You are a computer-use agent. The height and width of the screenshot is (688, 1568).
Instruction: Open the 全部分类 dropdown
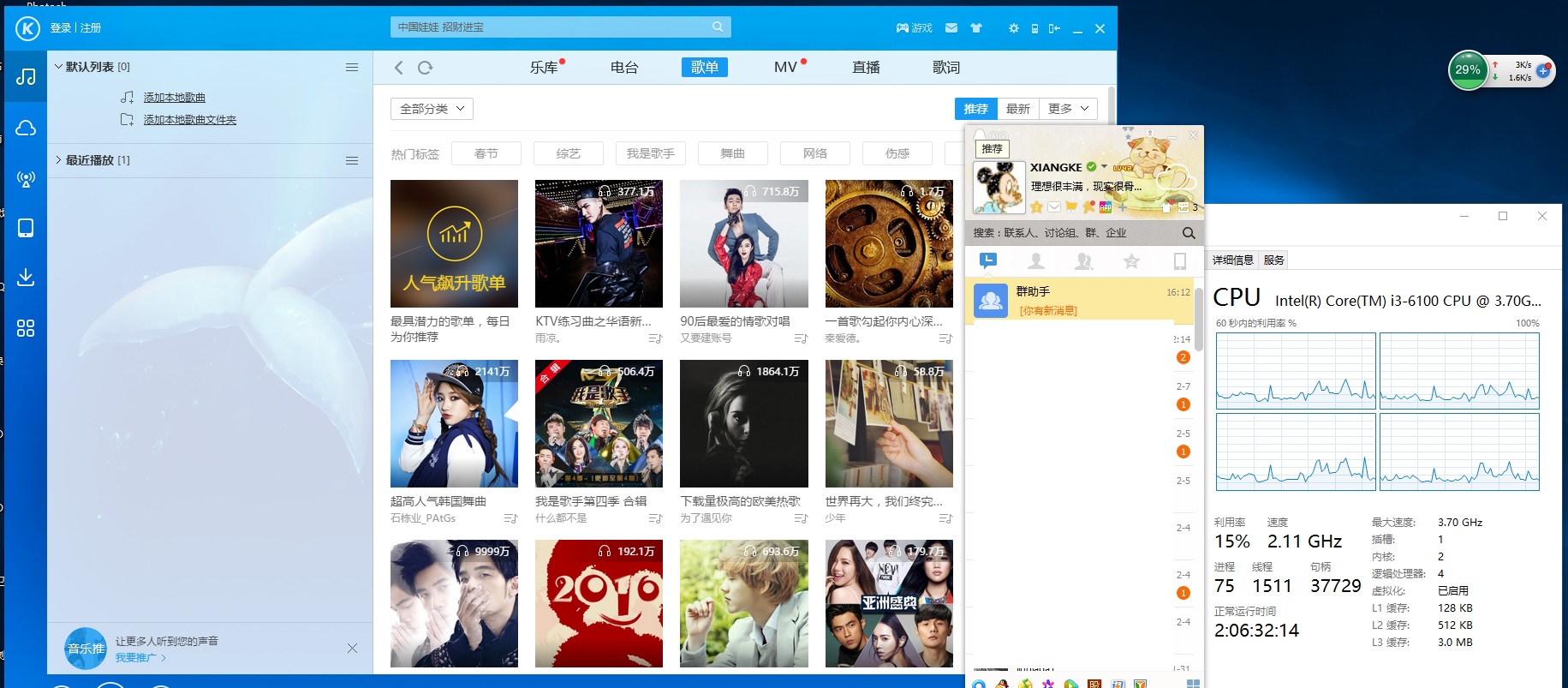click(432, 109)
